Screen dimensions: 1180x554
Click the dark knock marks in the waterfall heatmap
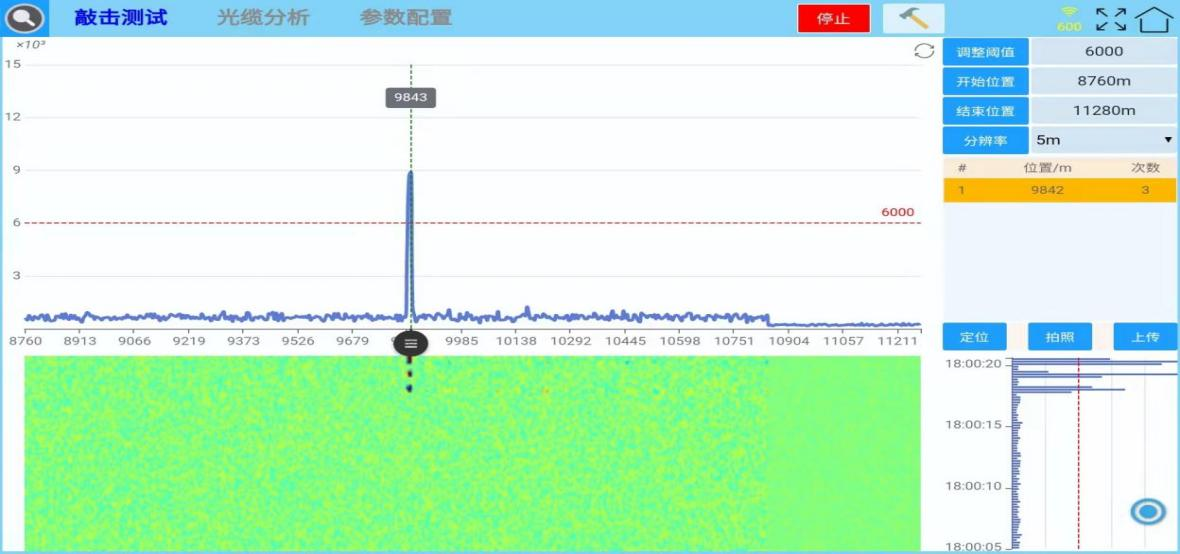coord(409,374)
